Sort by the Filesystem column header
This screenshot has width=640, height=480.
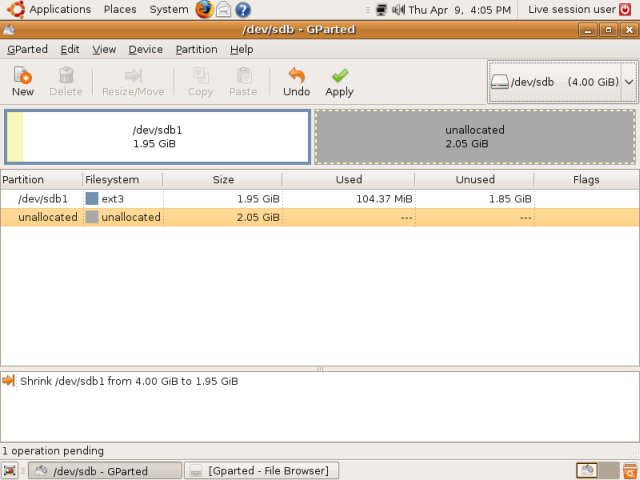pyautogui.click(x=122, y=180)
